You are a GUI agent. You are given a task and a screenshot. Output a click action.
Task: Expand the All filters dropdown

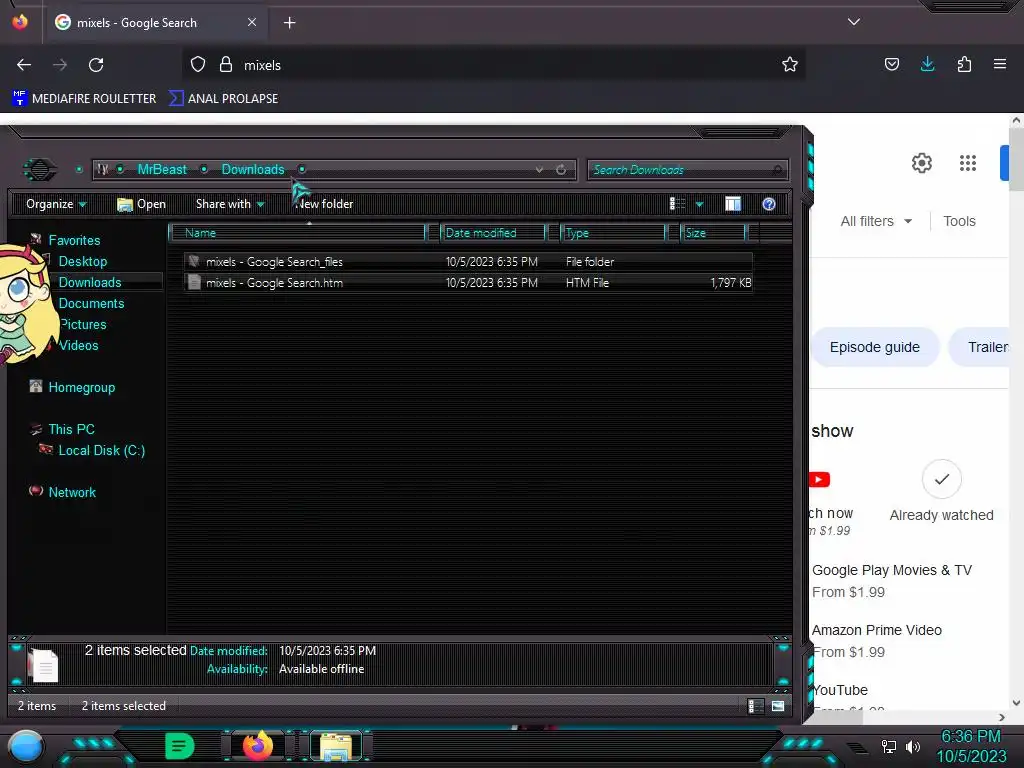876,221
